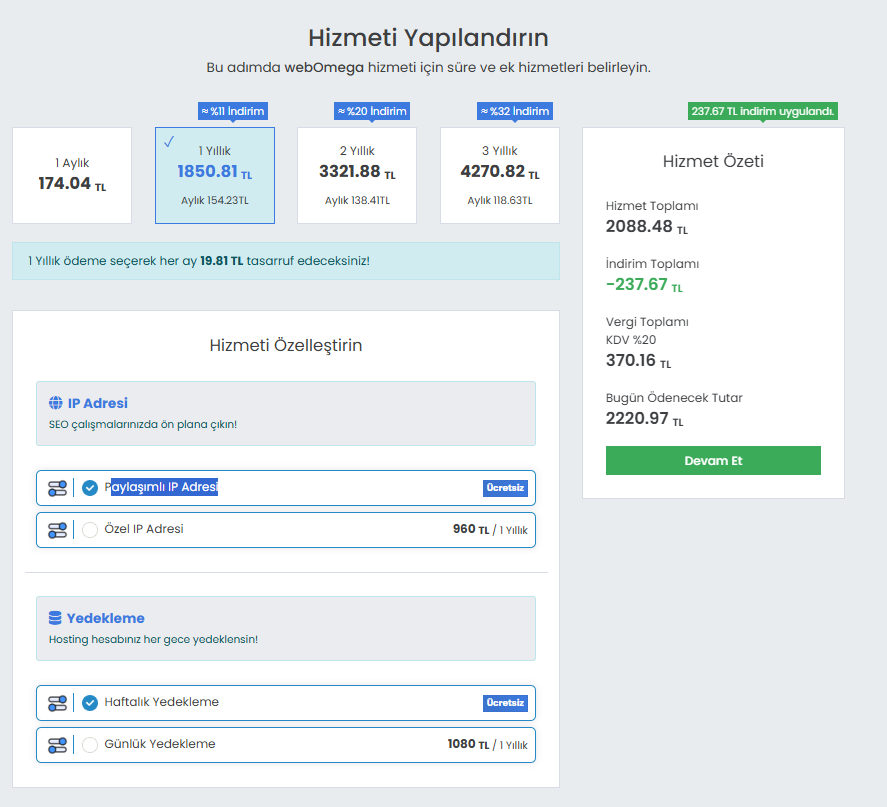
Task: Click the Hizmeti Özelleştirin heading
Action: tap(286, 345)
